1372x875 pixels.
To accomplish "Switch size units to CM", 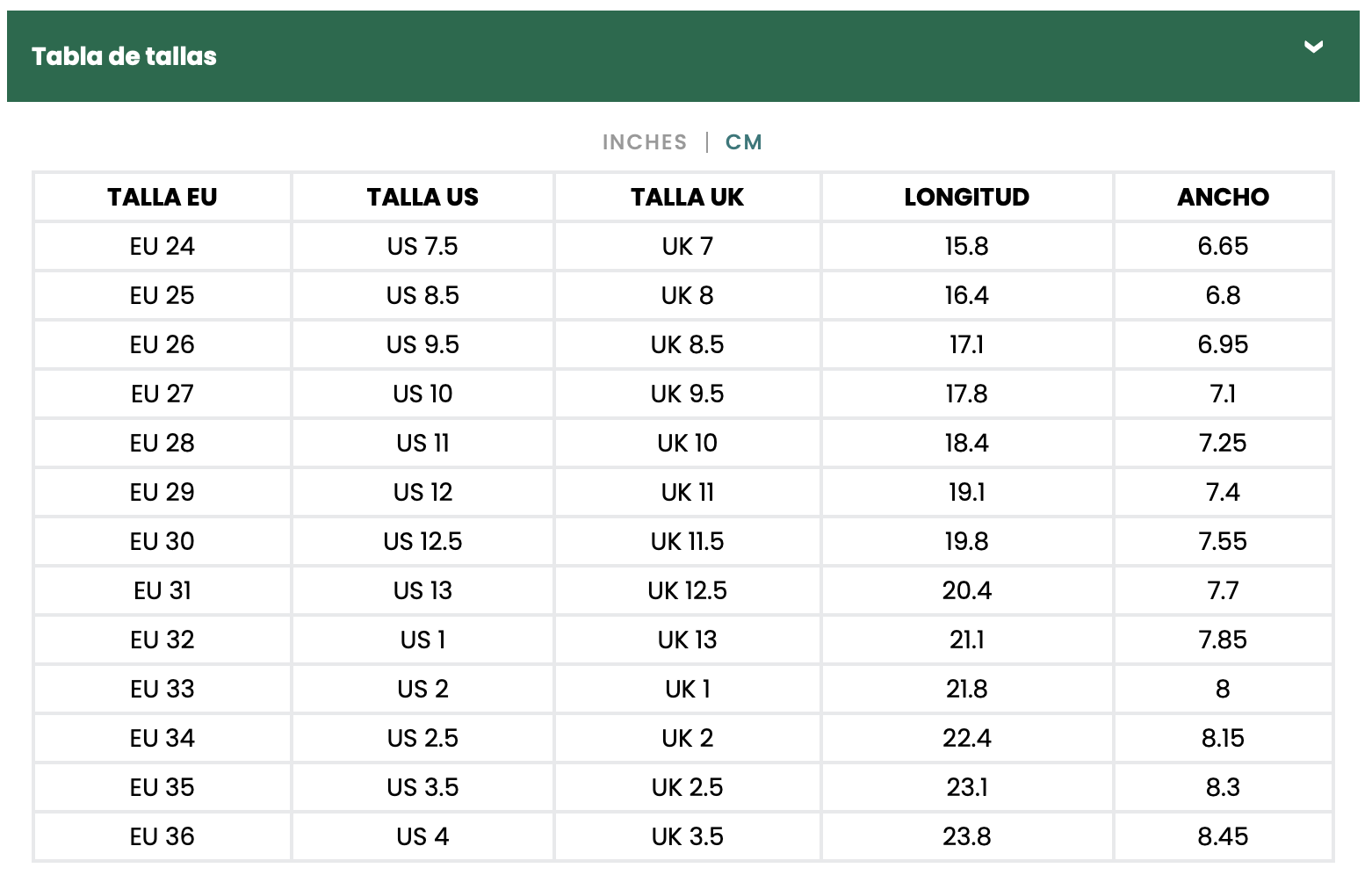I will (x=744, y=142).
